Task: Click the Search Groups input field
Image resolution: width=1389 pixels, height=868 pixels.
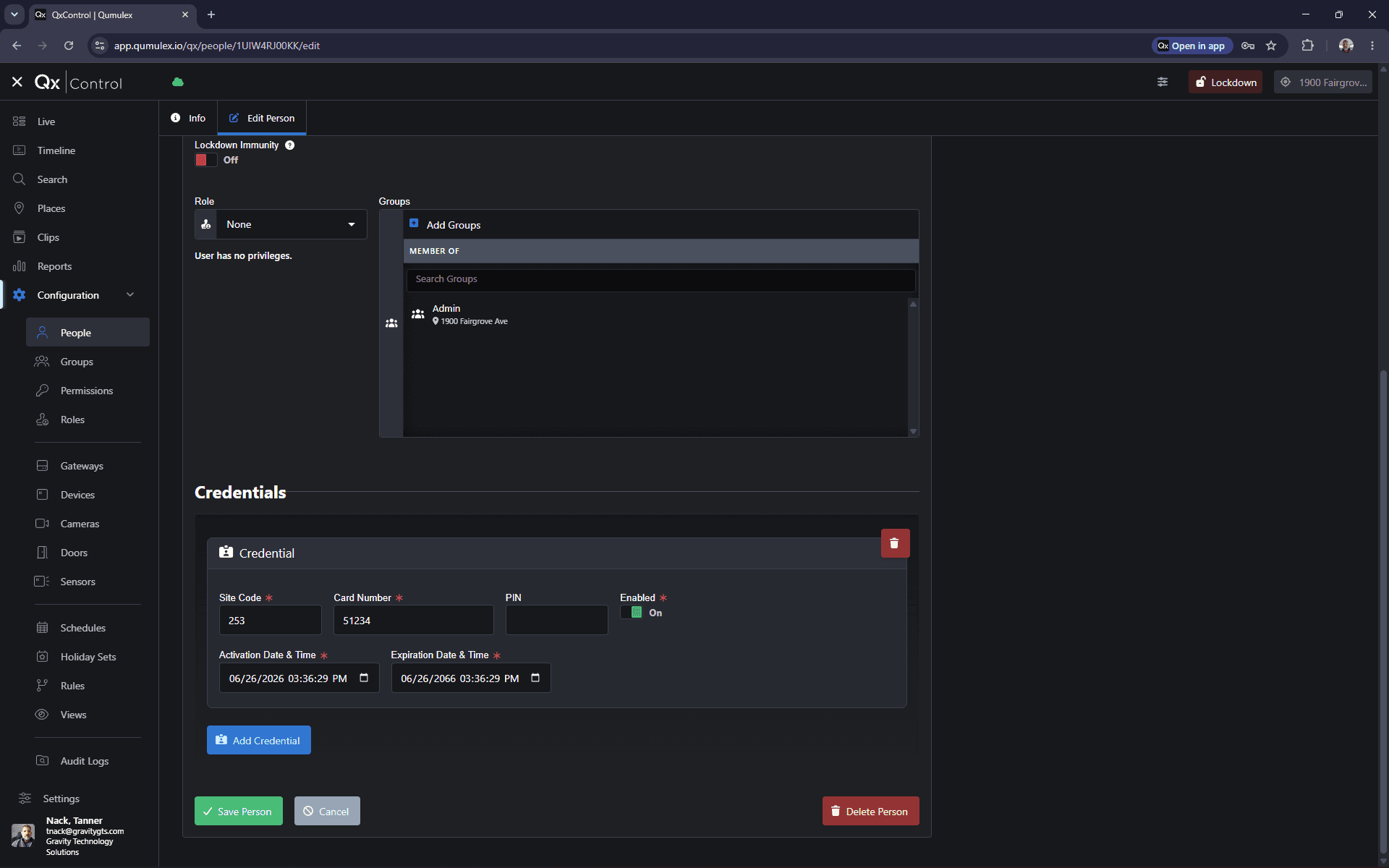Action: pyautogui.click(x=661, y=280)
